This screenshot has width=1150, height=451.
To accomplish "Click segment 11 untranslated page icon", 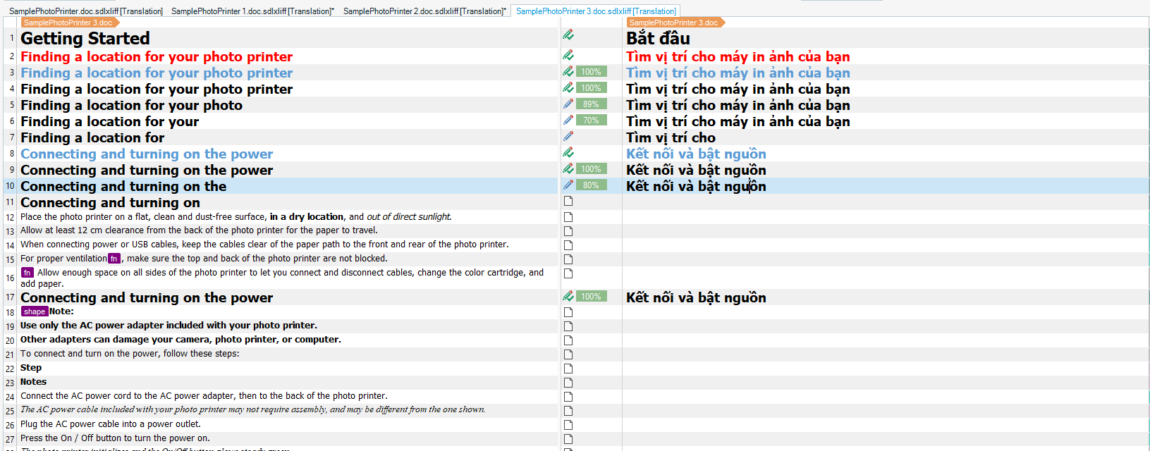I will click(568, 201).
